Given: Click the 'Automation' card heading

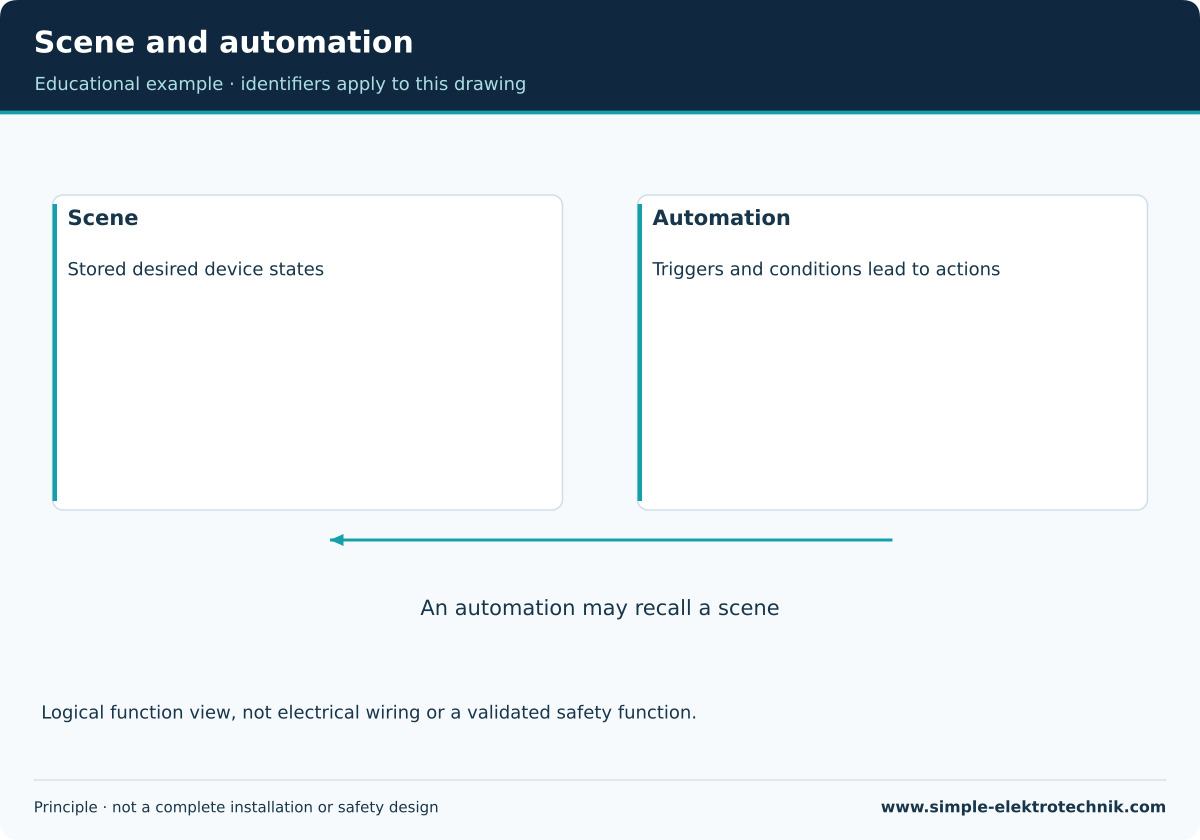Looking at the screenshot, I should pos(721,218).
